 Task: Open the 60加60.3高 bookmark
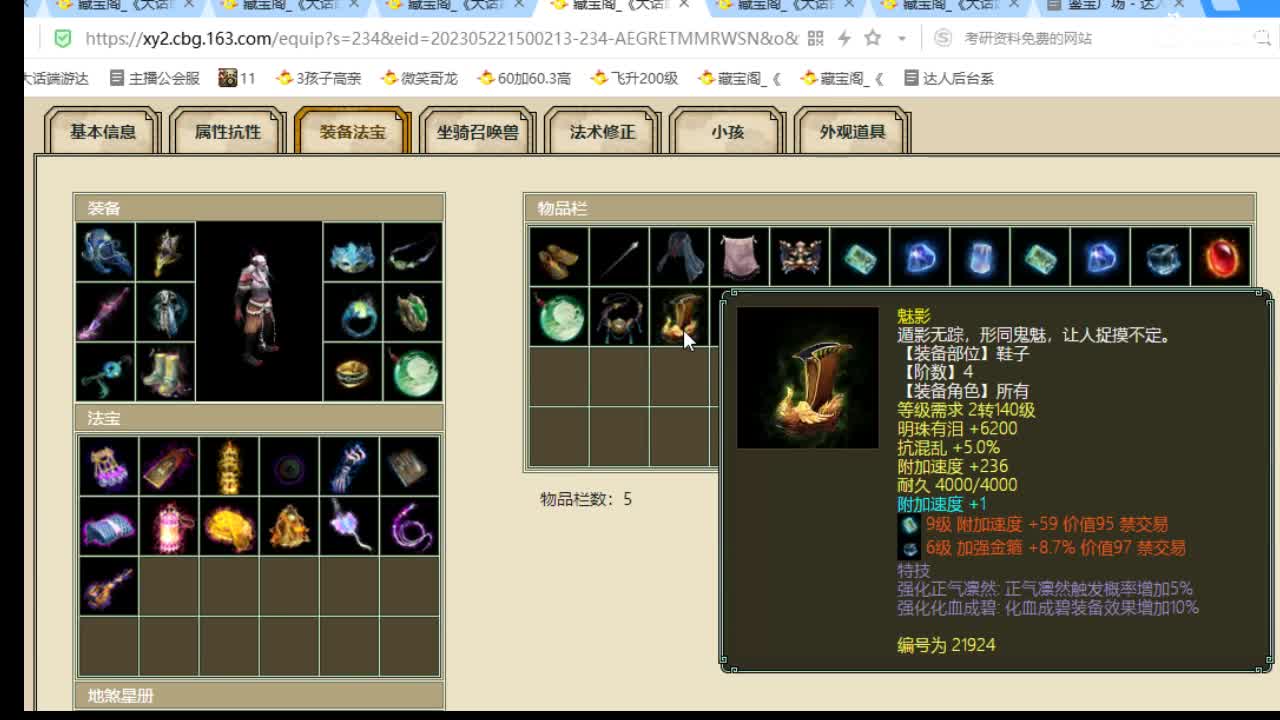point(524,78)
